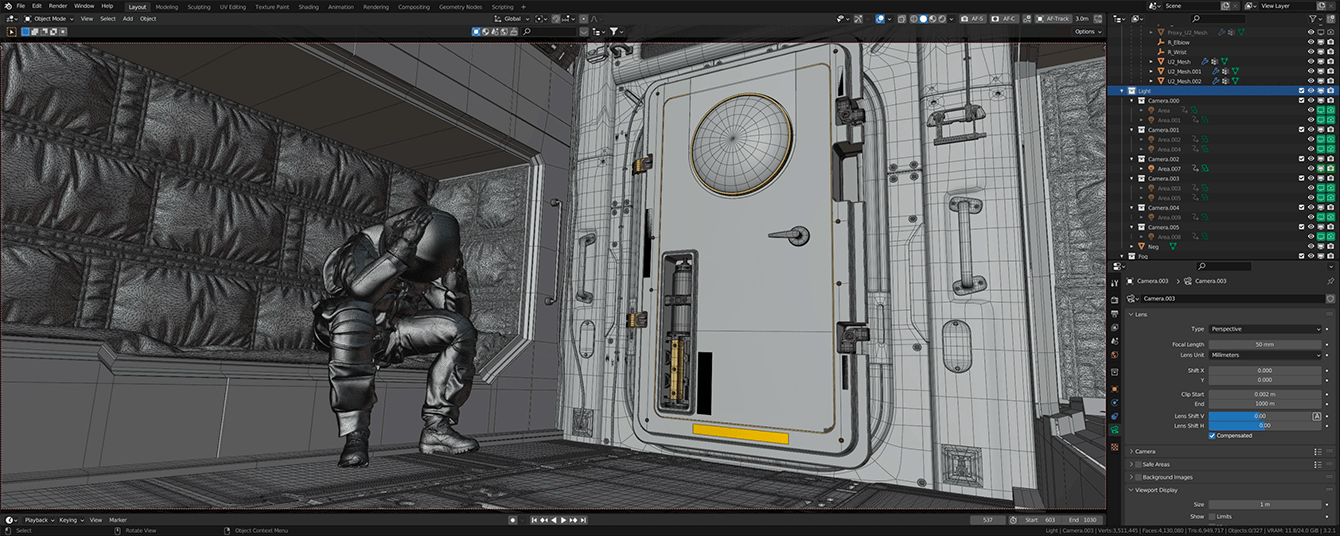Click the play animation button in timeline
This screenshot has height=536, width=1340.
tap(564, 520)
